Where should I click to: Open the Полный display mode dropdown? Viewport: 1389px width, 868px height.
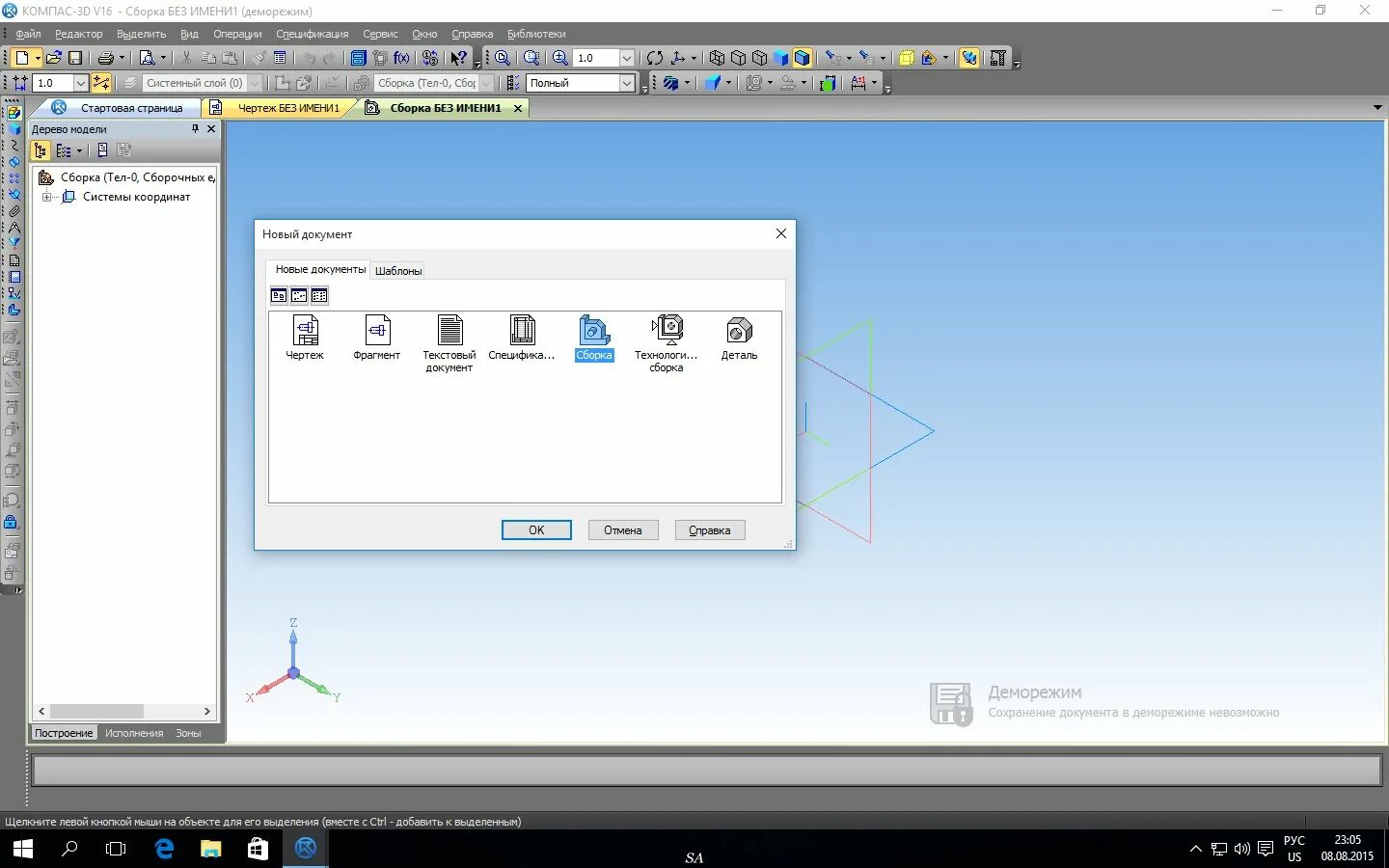click(627, 83)
